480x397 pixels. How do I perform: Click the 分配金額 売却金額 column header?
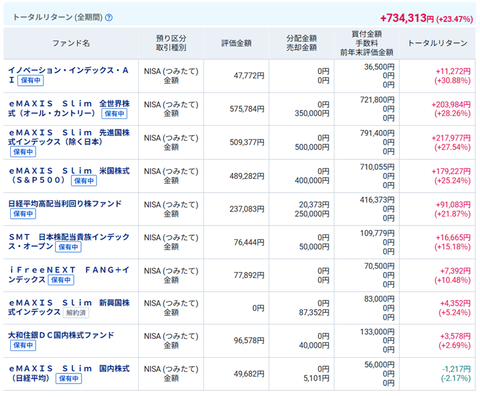tap(301, 43)
